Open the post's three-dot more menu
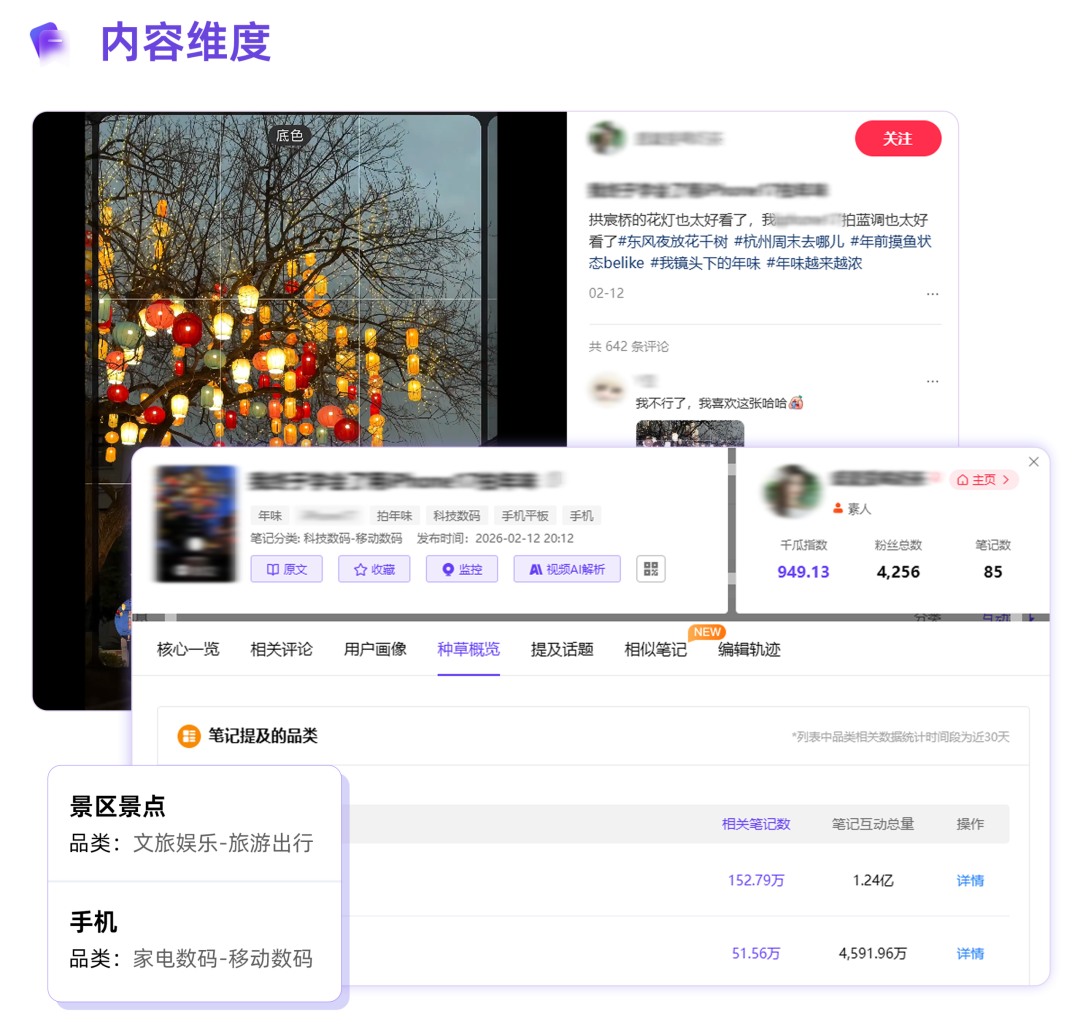This screenshot has height=1028, width=1080. [932, 294]
